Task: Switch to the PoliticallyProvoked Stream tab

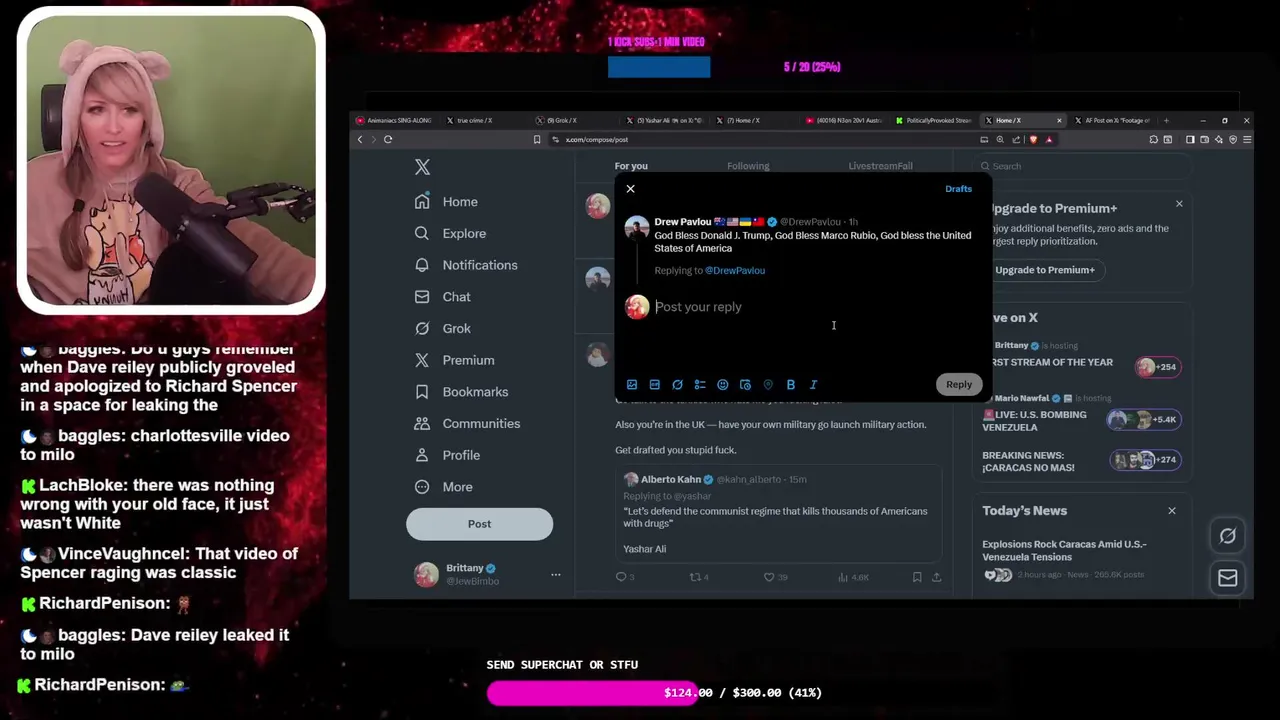Action: (x=932, y=121)
